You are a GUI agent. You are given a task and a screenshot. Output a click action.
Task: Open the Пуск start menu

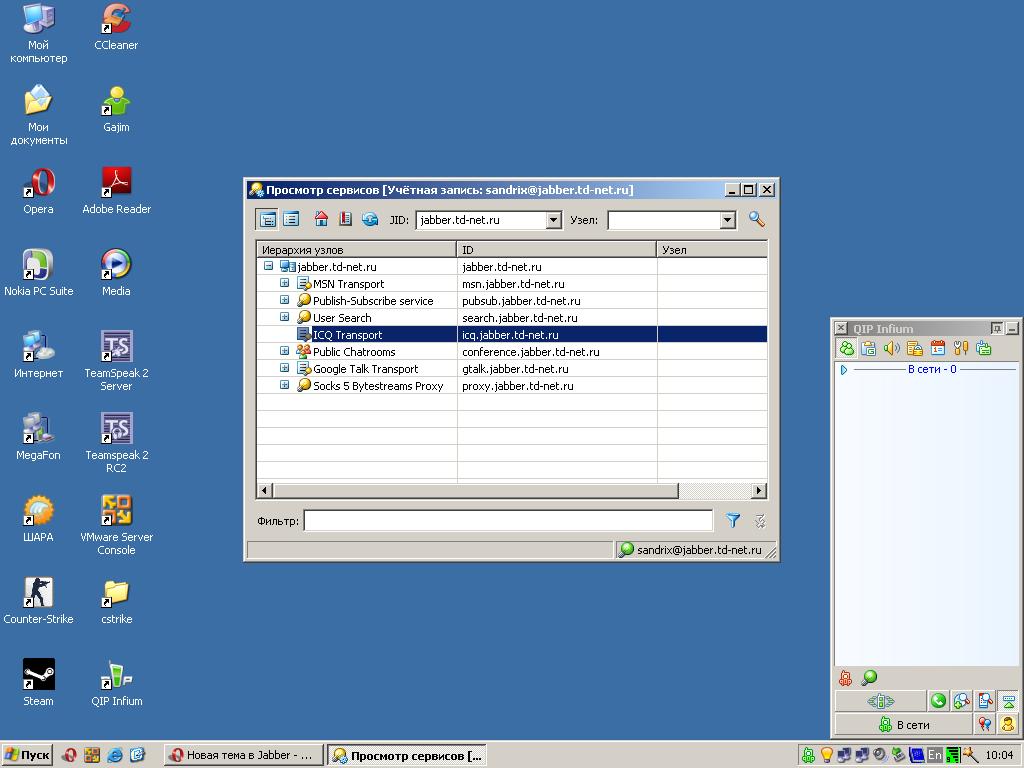[x=27, y=756]
